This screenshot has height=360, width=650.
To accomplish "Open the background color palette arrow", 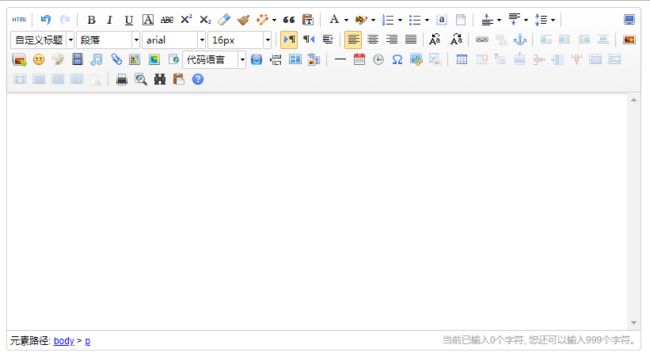I will [373, 20].
